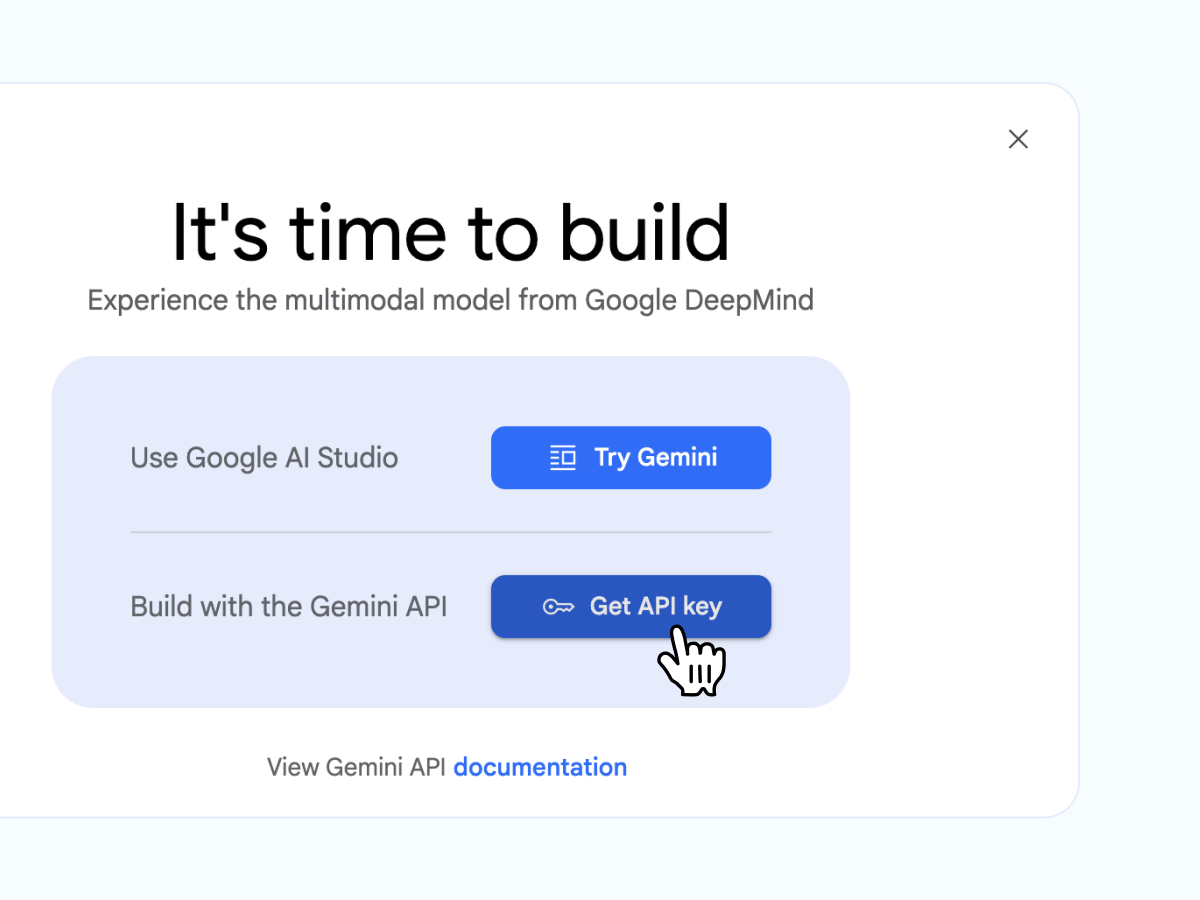Viewport: 1200px width, 900px height.
Task: Click the 'It's time to build' heading
Action: point(450,233)
